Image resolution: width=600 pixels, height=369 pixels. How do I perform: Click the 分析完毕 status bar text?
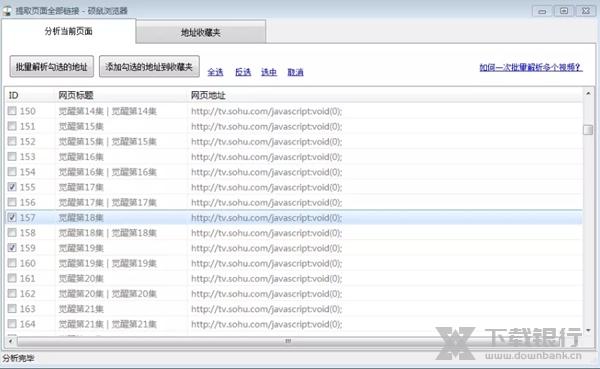tap(18, 358)
